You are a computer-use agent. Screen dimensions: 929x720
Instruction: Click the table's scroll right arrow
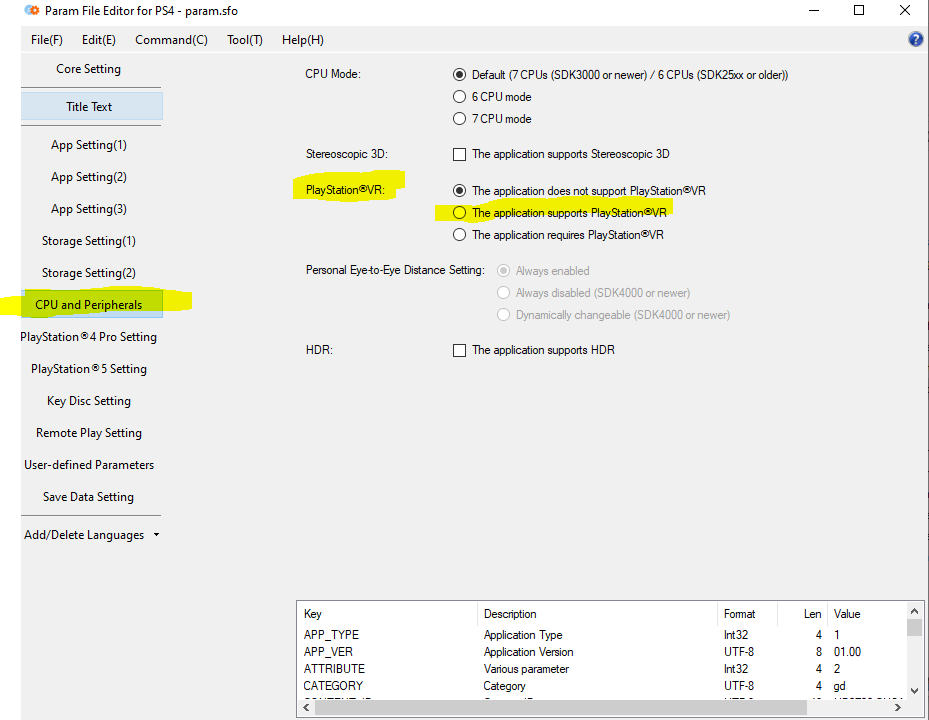coord(898,707)
